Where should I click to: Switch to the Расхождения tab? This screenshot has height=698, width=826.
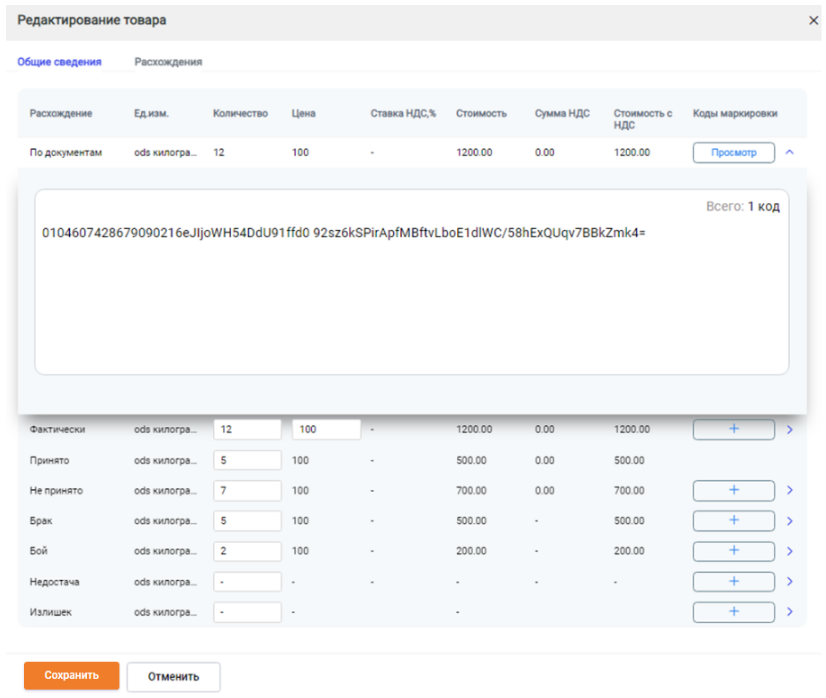point(168,62)
